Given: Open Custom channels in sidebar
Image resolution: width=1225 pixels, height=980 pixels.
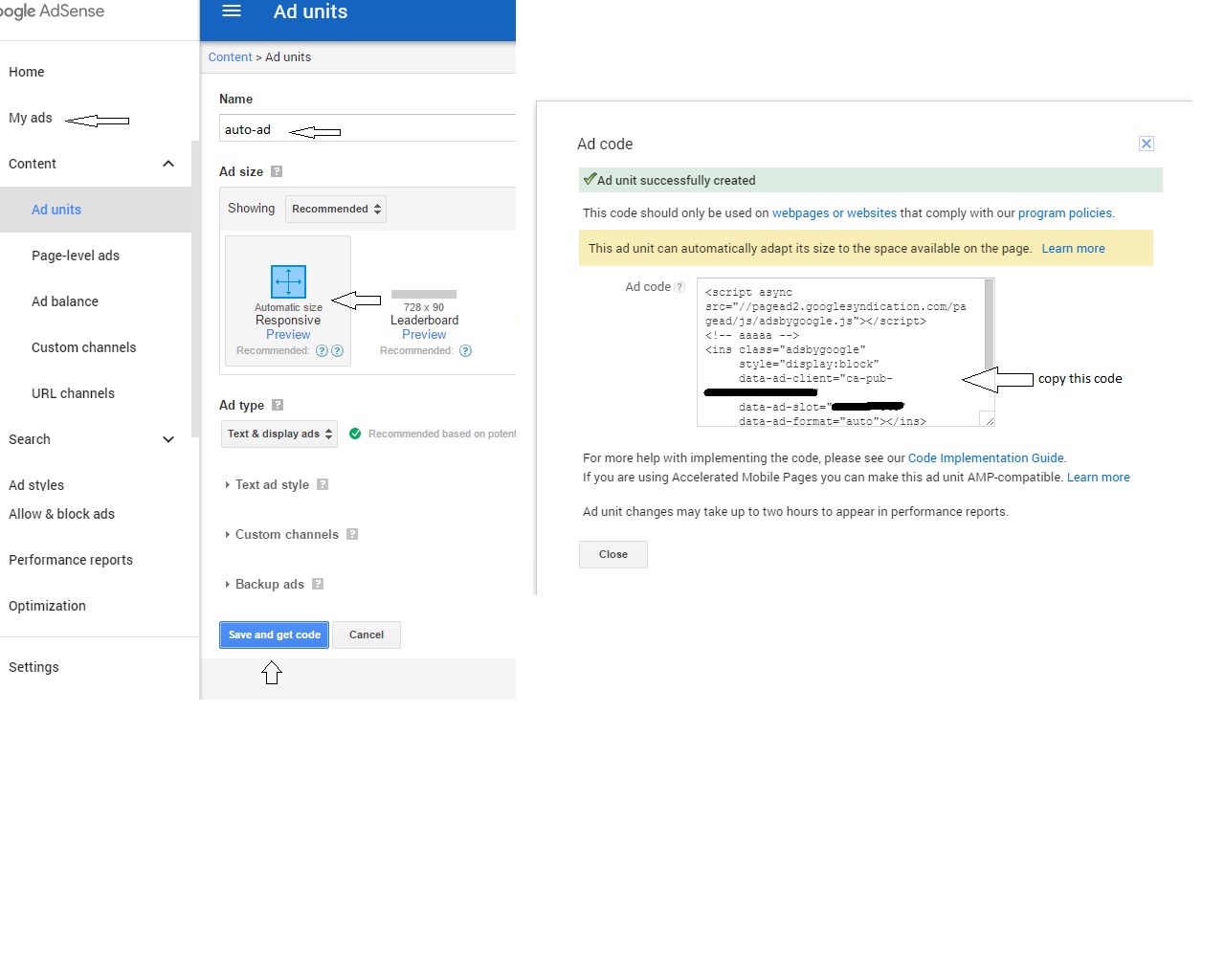Looking at the screenshot, I should point(84,347).
